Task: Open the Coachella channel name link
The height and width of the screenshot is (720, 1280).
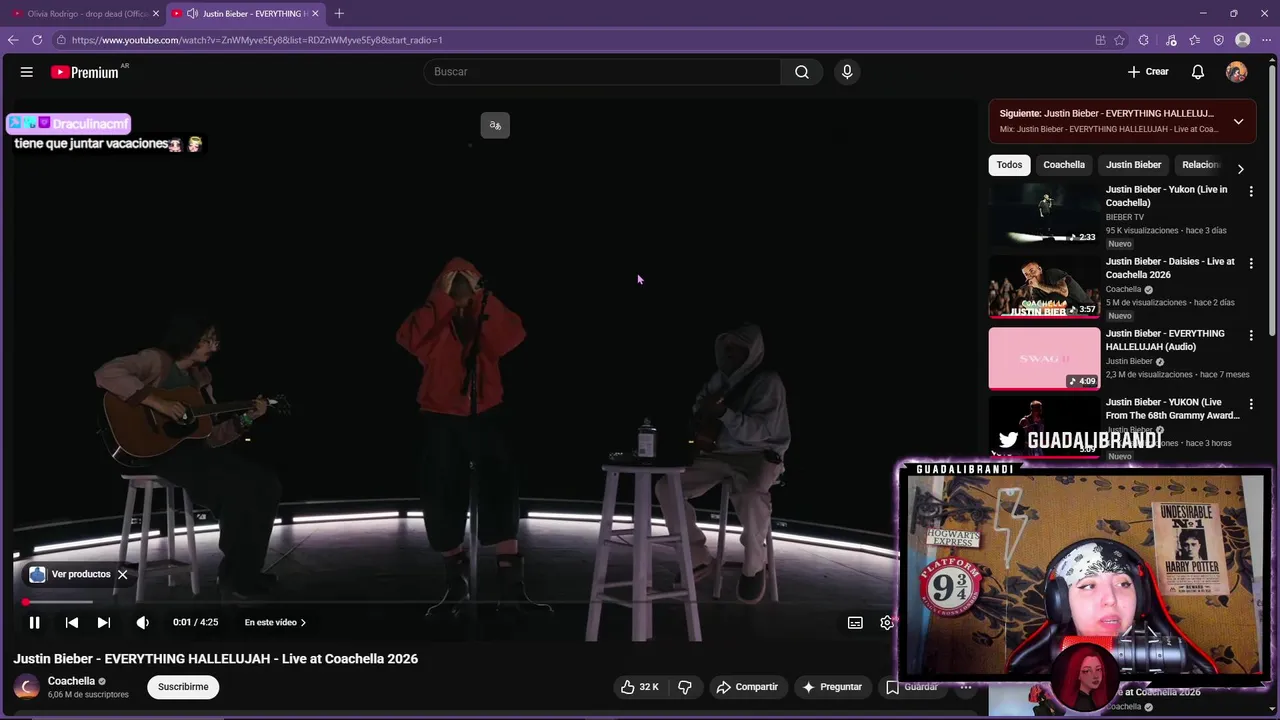Action: pos(71,681)
